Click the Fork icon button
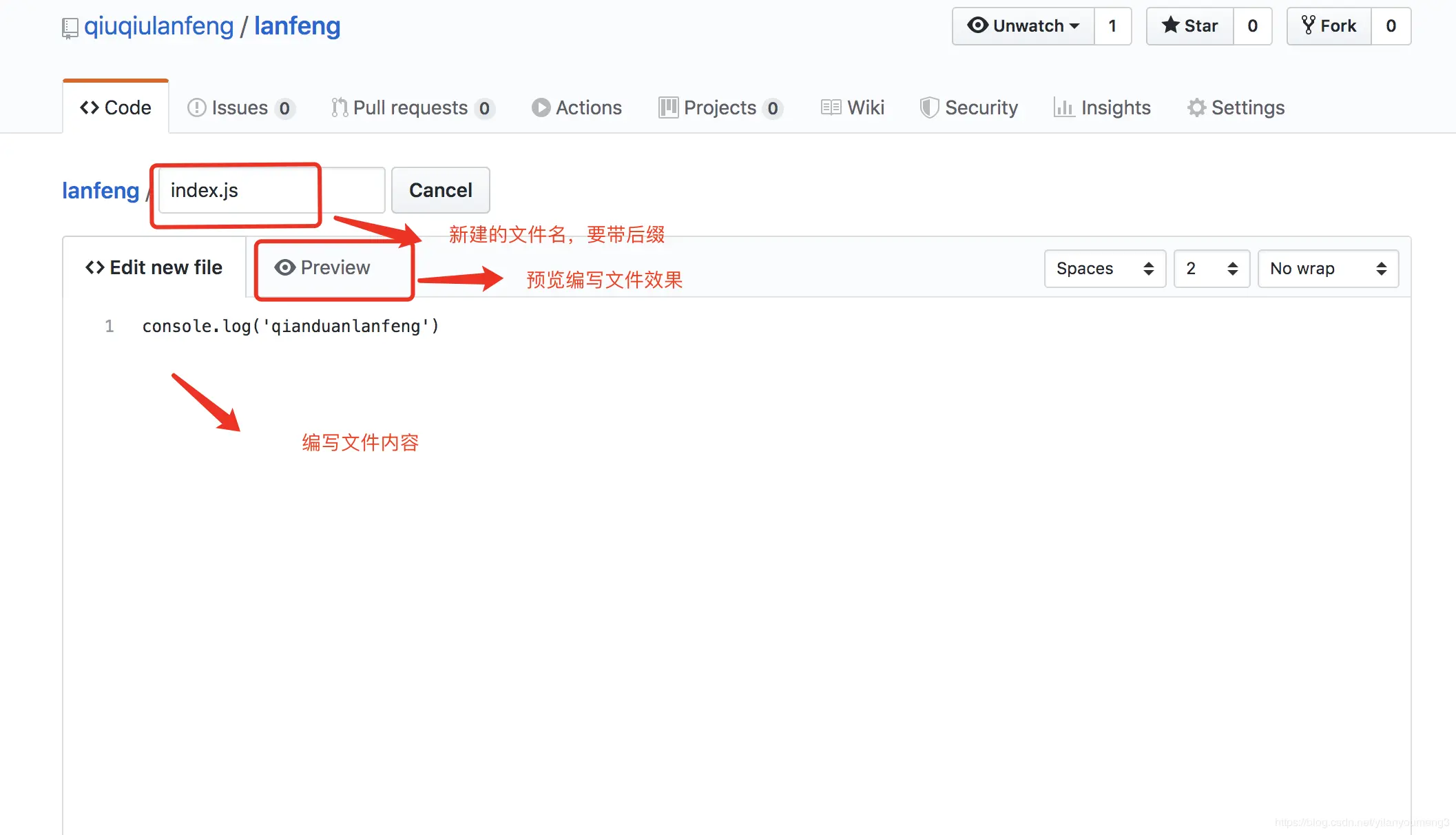Screen dimensions: 1456x835 [1329, 26]
